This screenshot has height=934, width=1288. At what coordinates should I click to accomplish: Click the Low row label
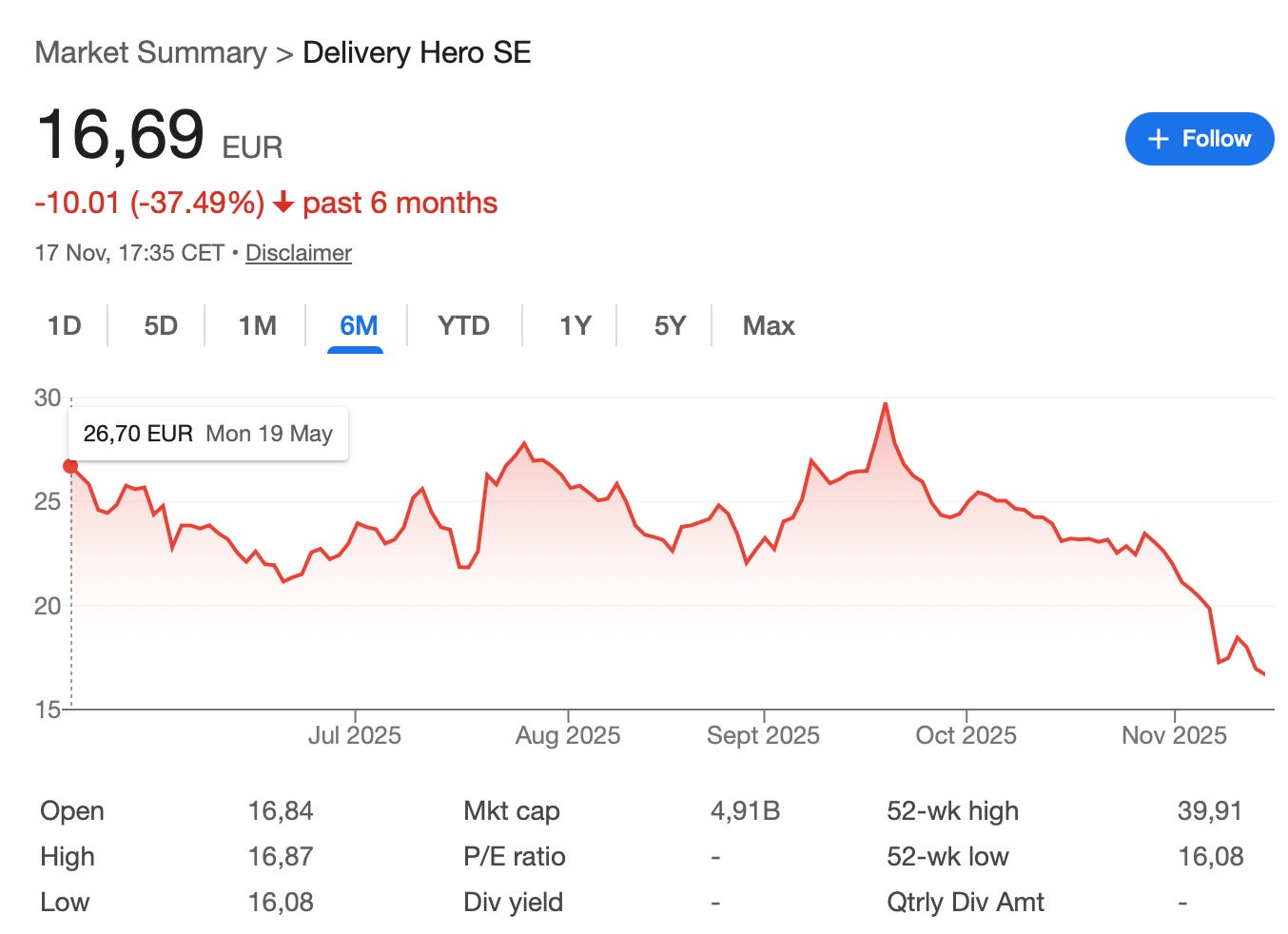point(65,903)
